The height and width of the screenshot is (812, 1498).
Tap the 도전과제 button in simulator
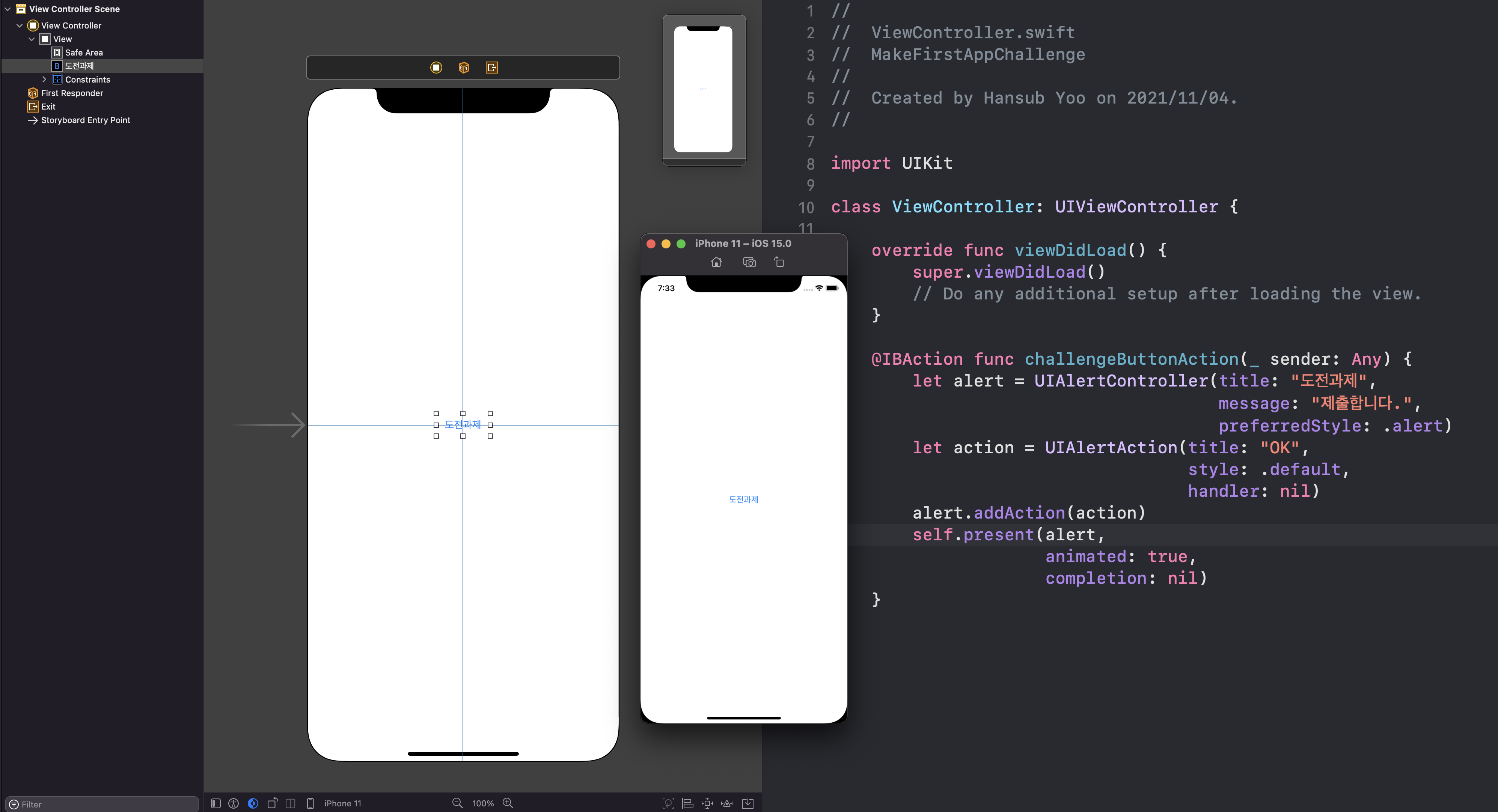[743, 499]
